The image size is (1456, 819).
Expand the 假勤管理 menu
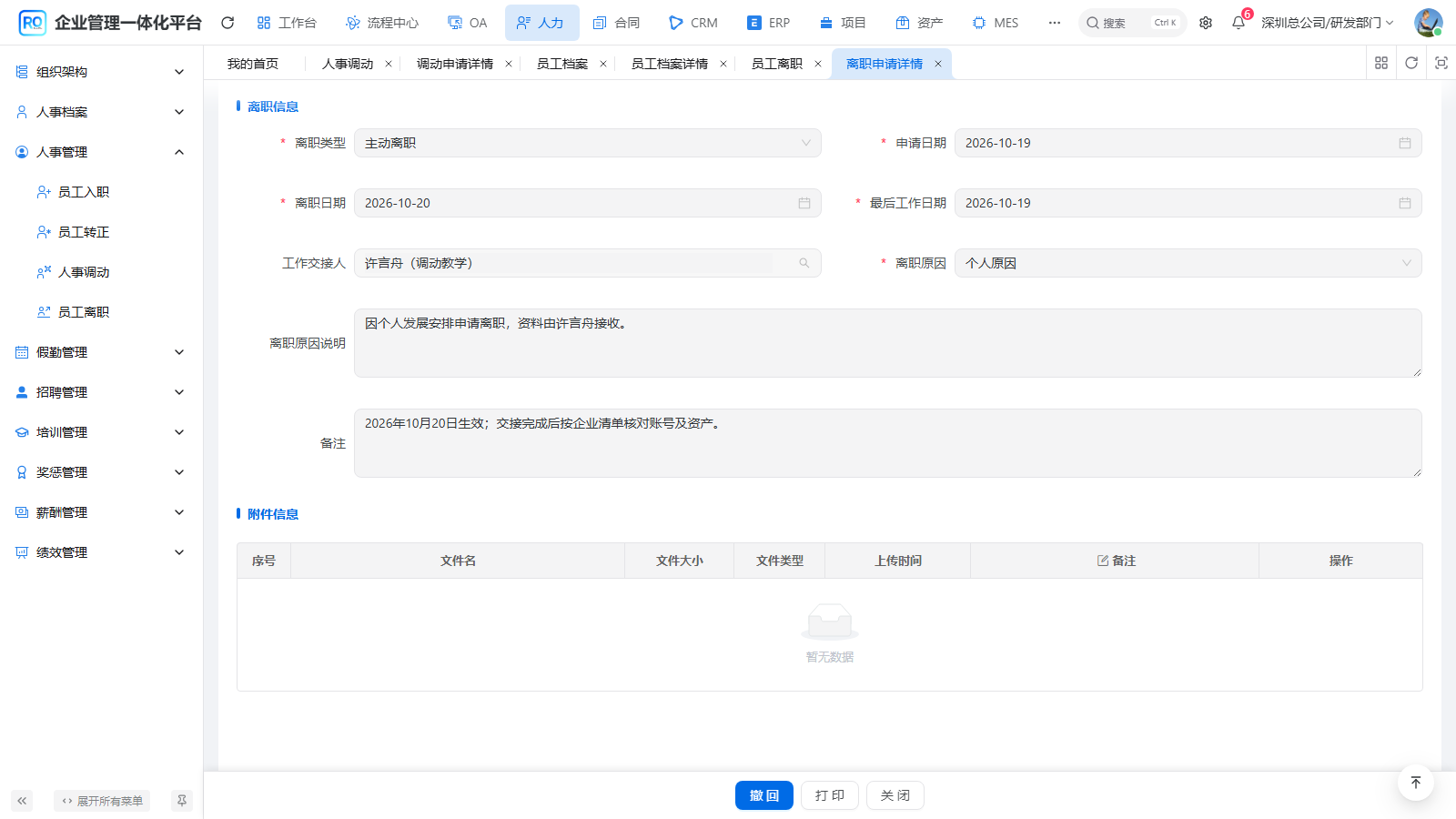[101, 352]
